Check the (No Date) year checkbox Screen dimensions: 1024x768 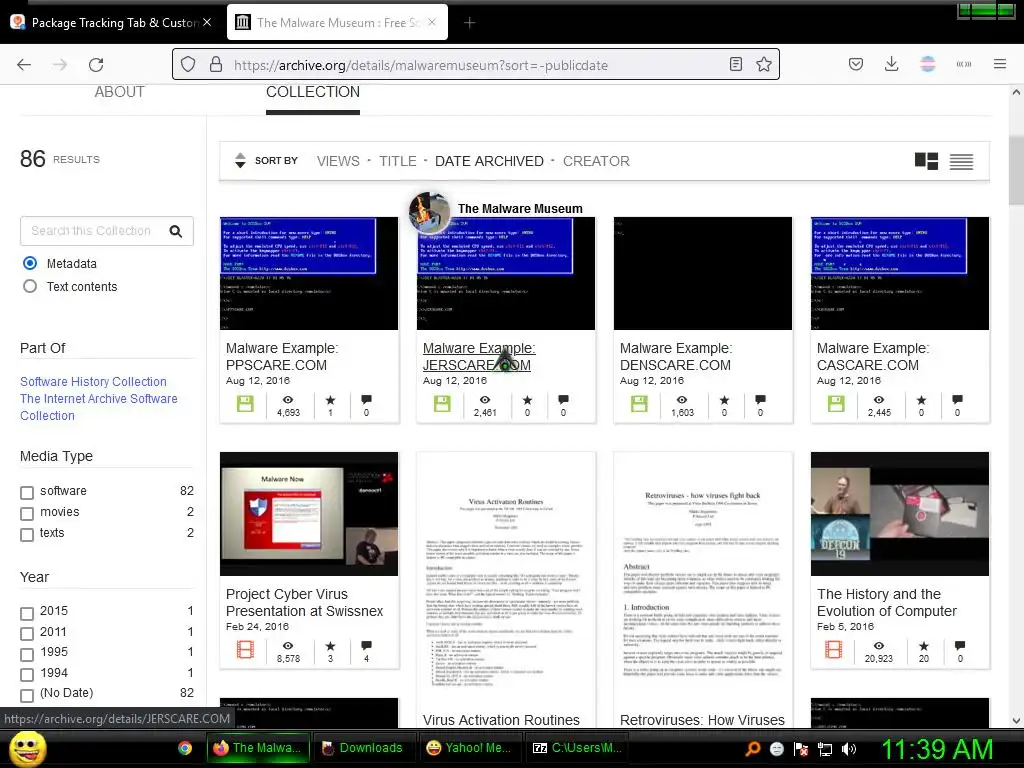tap(27, 695)
